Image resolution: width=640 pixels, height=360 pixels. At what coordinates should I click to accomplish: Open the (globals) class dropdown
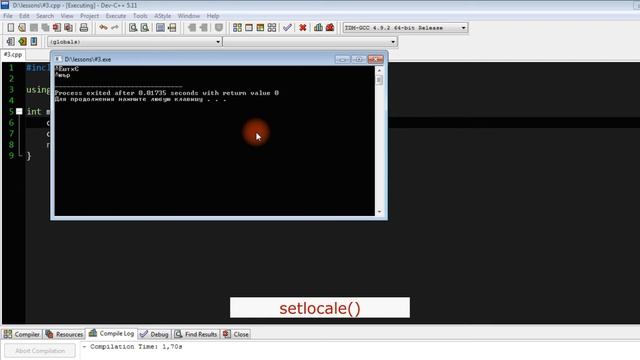click(x=218, y=42)
